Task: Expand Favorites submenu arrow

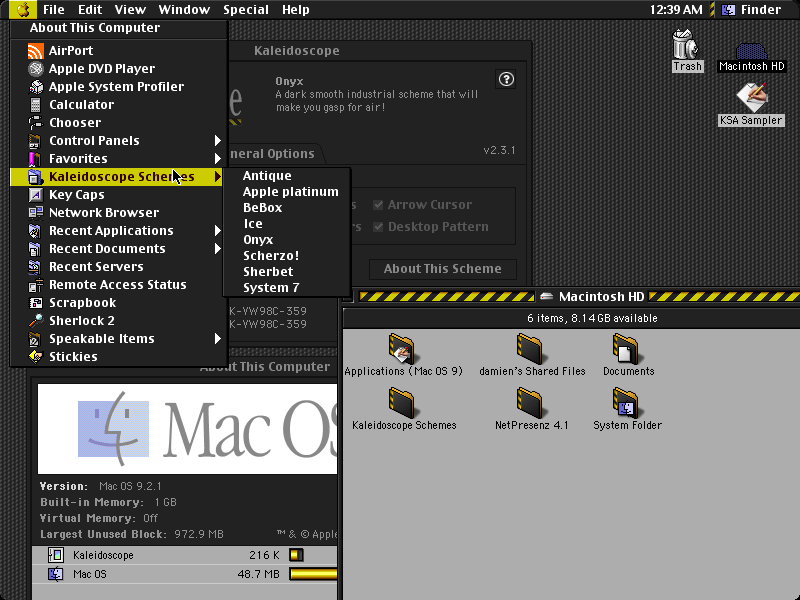Action: [218, 159]
